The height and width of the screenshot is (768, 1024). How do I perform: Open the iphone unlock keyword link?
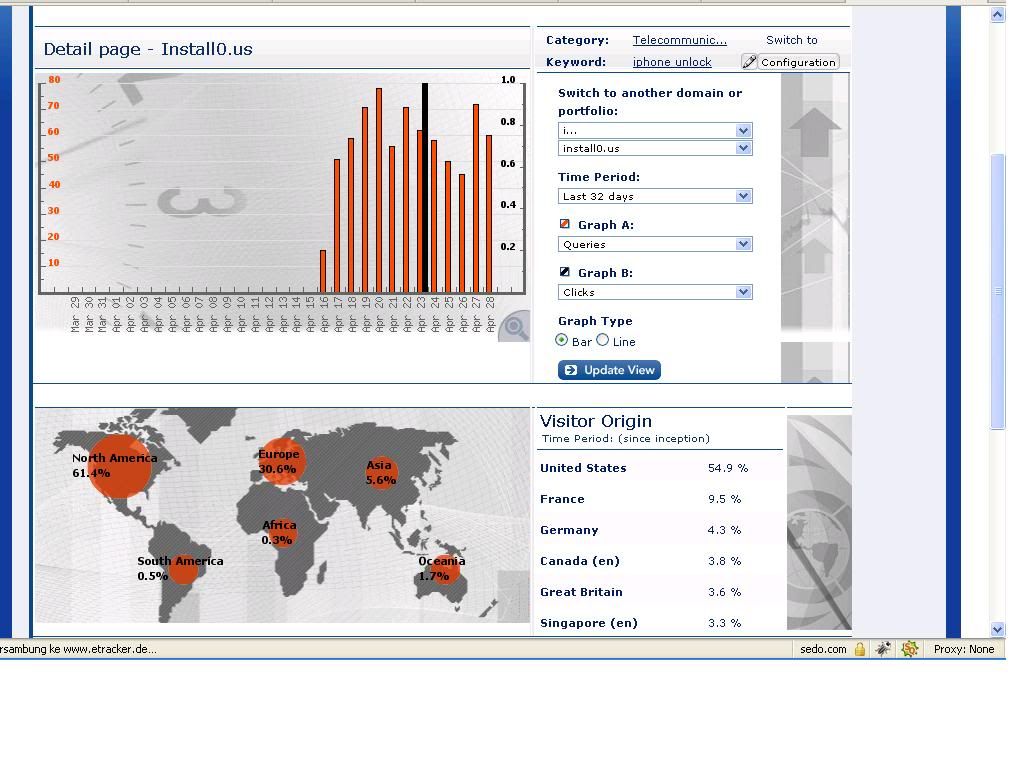[x=672, y=62]
